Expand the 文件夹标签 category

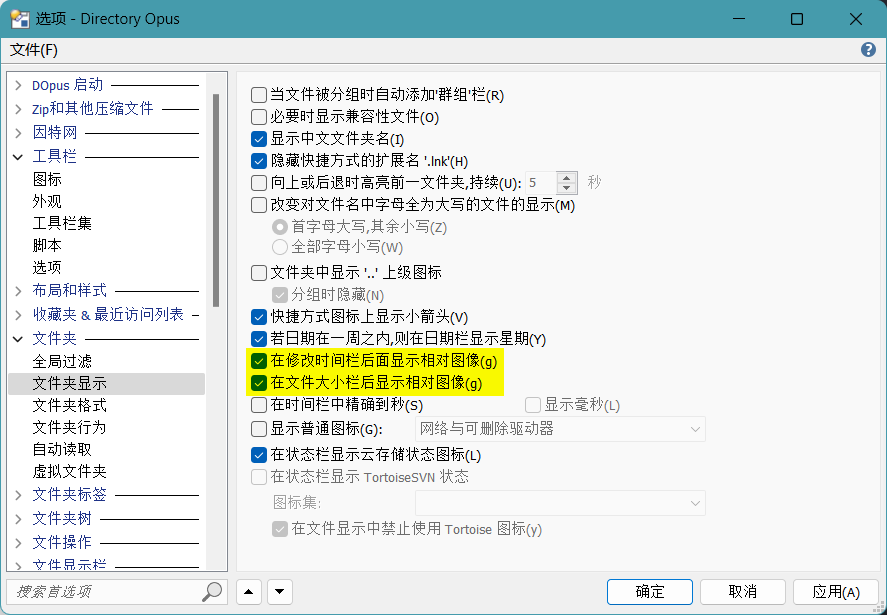[18, 495]
